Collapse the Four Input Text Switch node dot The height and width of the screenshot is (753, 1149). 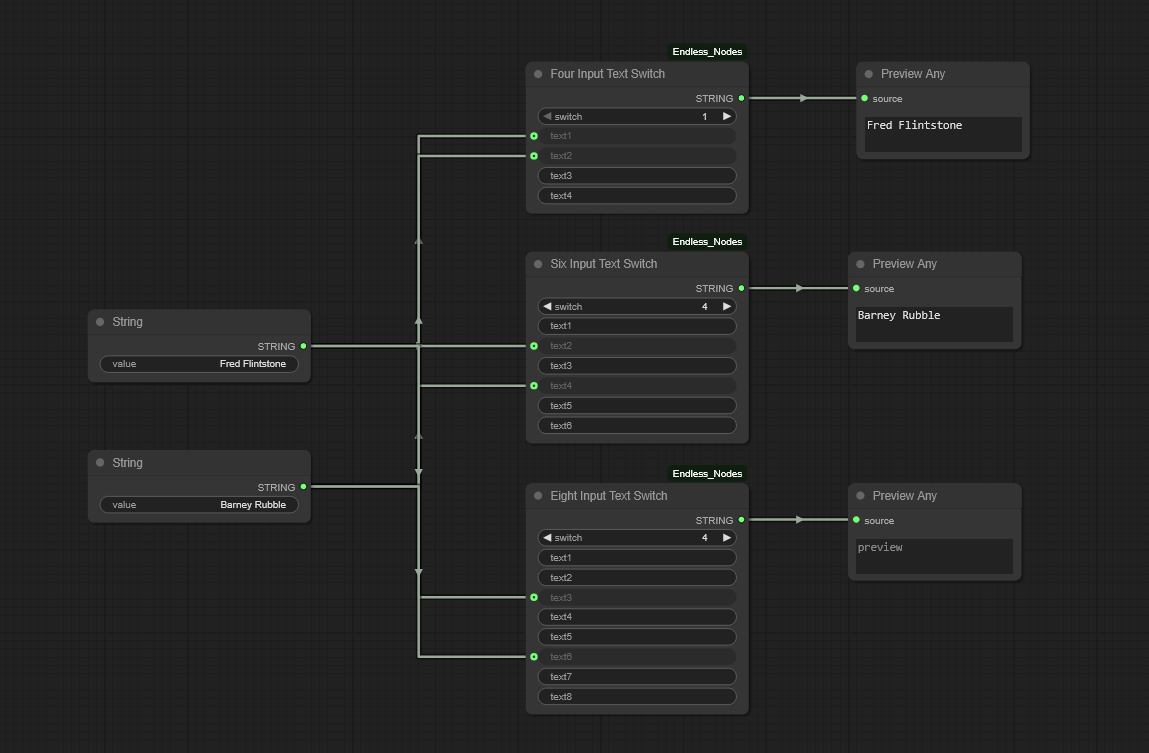pyautogui.click(x=537, y=74)
